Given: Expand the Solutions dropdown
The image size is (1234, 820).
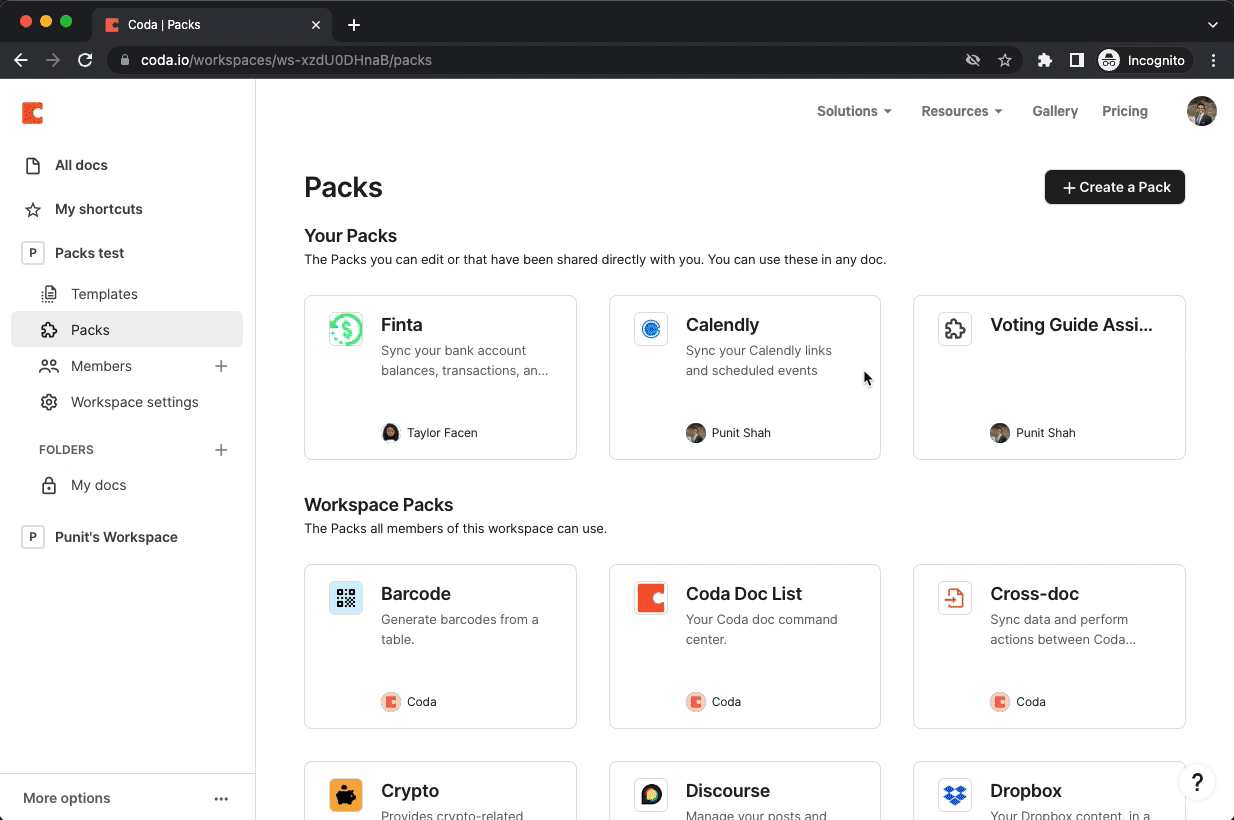Looking at the screenshot, I should point(854,111).
